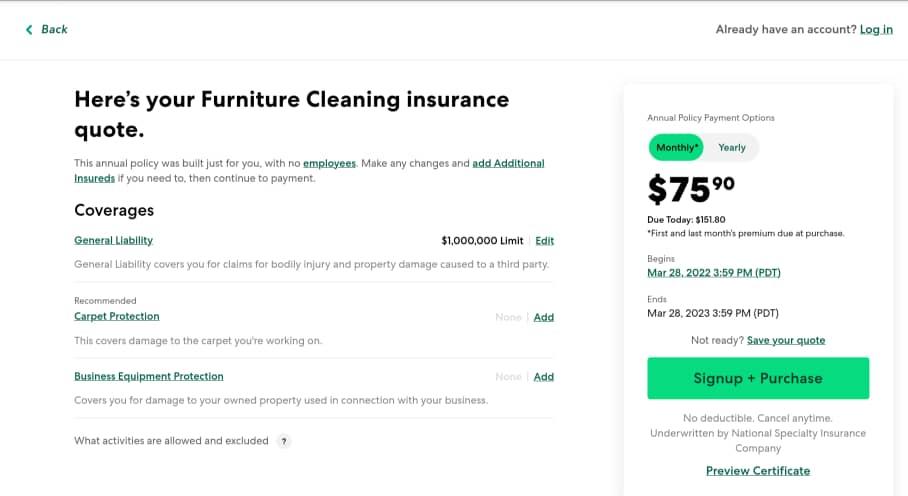The width and height of the screenshot is (908, 496).
Task: Select the Monthly payment option
Action: (x=677, y=148)
